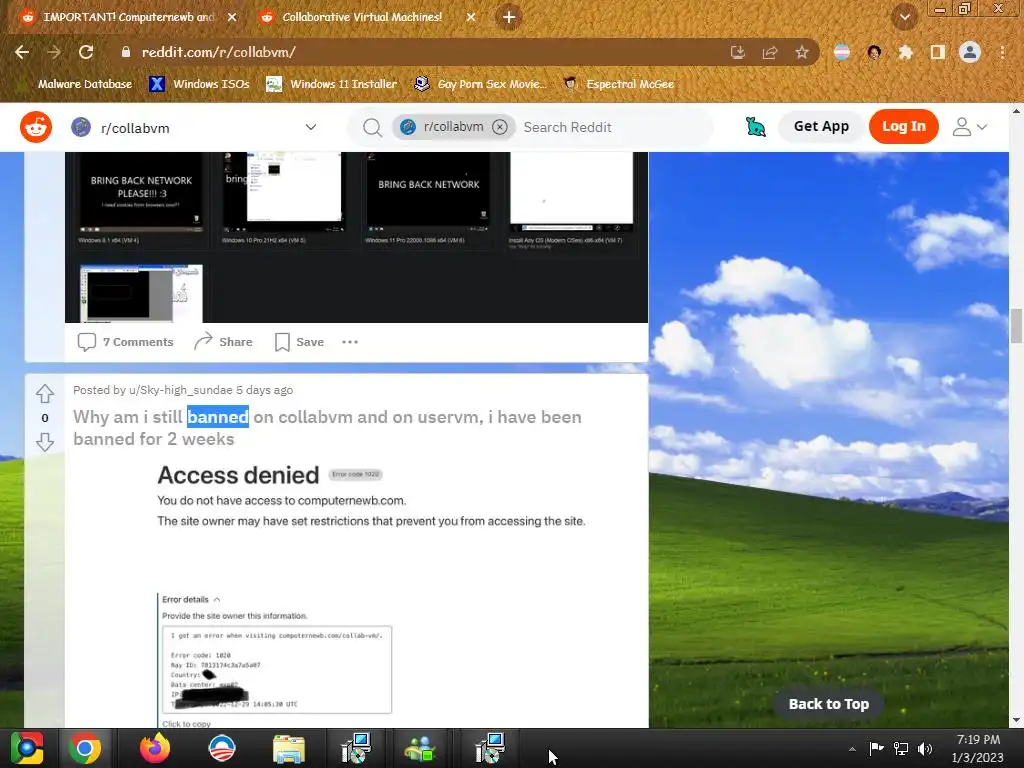Open the Chrome profile avatar
Screen dimensions: 1024x768
pyautogui.click(x=970, y=52)
